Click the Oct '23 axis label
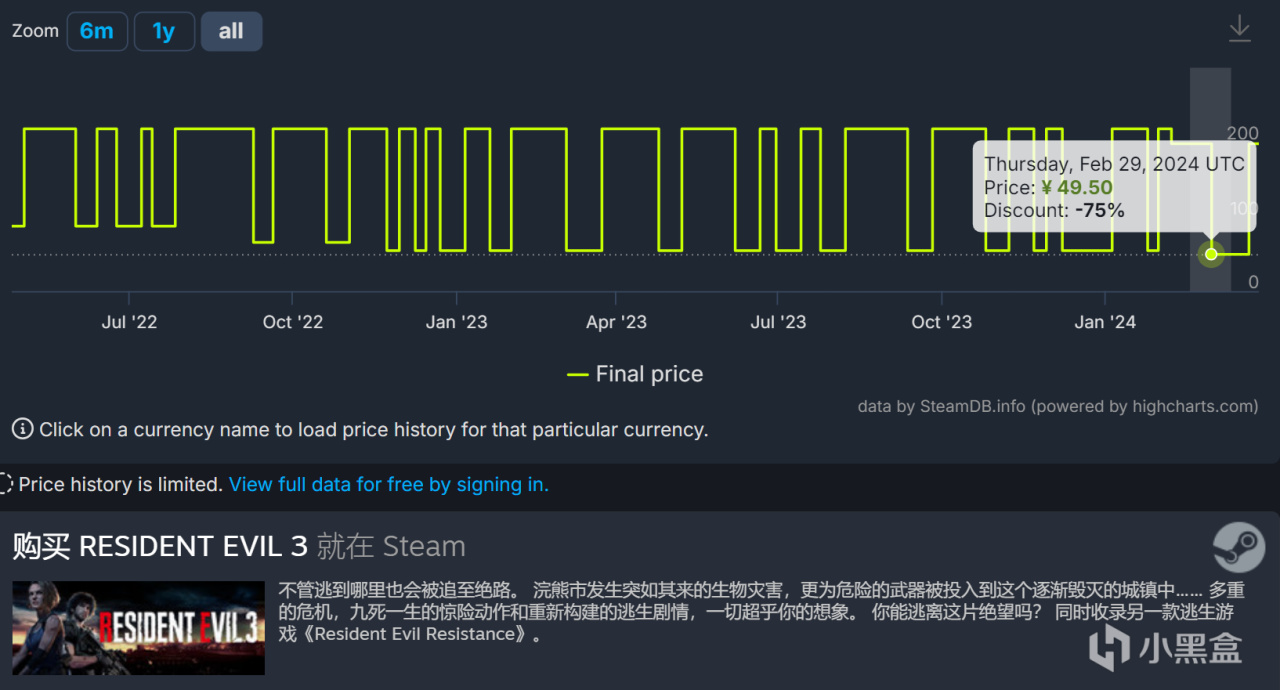This screenshot has height=690, width=1280. (941, 322)
